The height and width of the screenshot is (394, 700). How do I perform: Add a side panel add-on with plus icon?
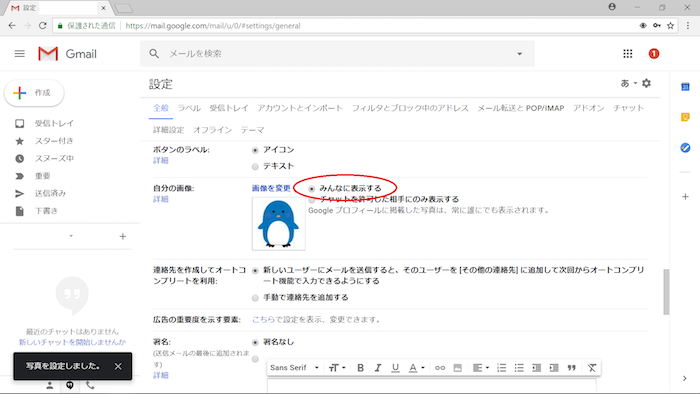coord(685,196)
